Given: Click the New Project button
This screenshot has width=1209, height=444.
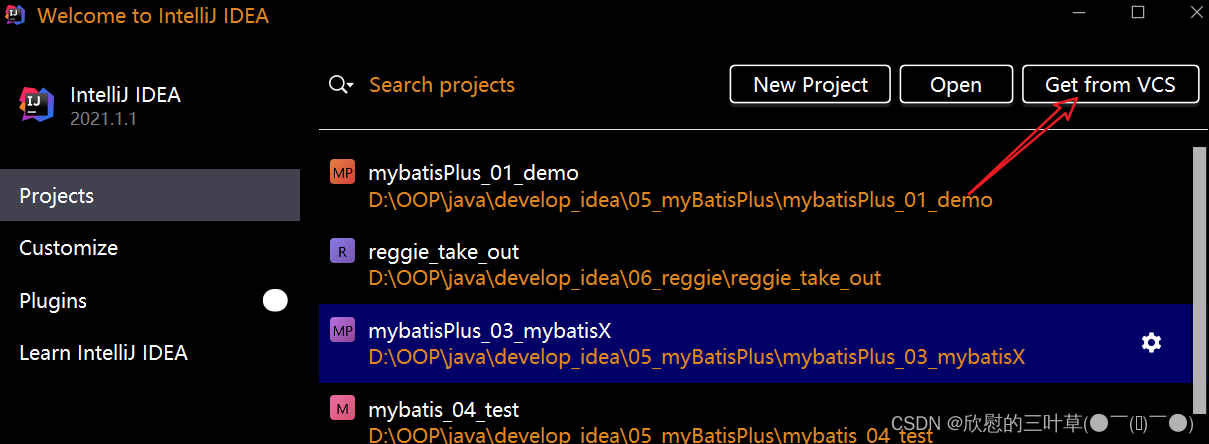Looking at the screenshot, I should coord(810,85).
